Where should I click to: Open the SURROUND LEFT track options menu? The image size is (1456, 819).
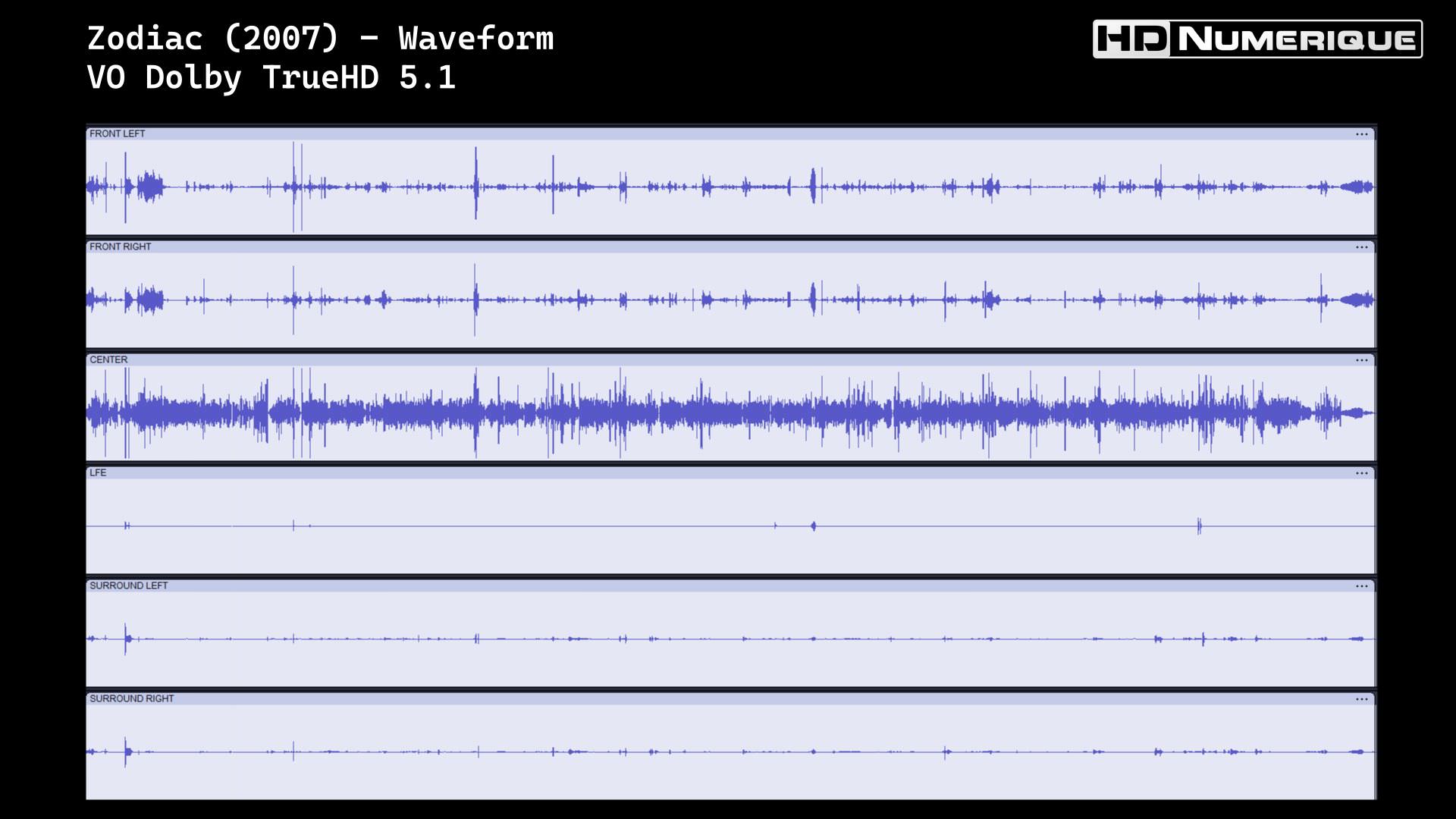click(1362, 586)
